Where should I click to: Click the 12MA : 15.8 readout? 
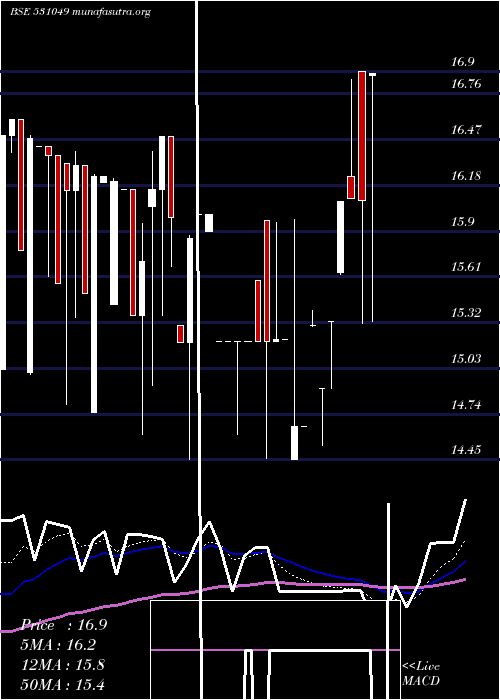coord(63,665)
